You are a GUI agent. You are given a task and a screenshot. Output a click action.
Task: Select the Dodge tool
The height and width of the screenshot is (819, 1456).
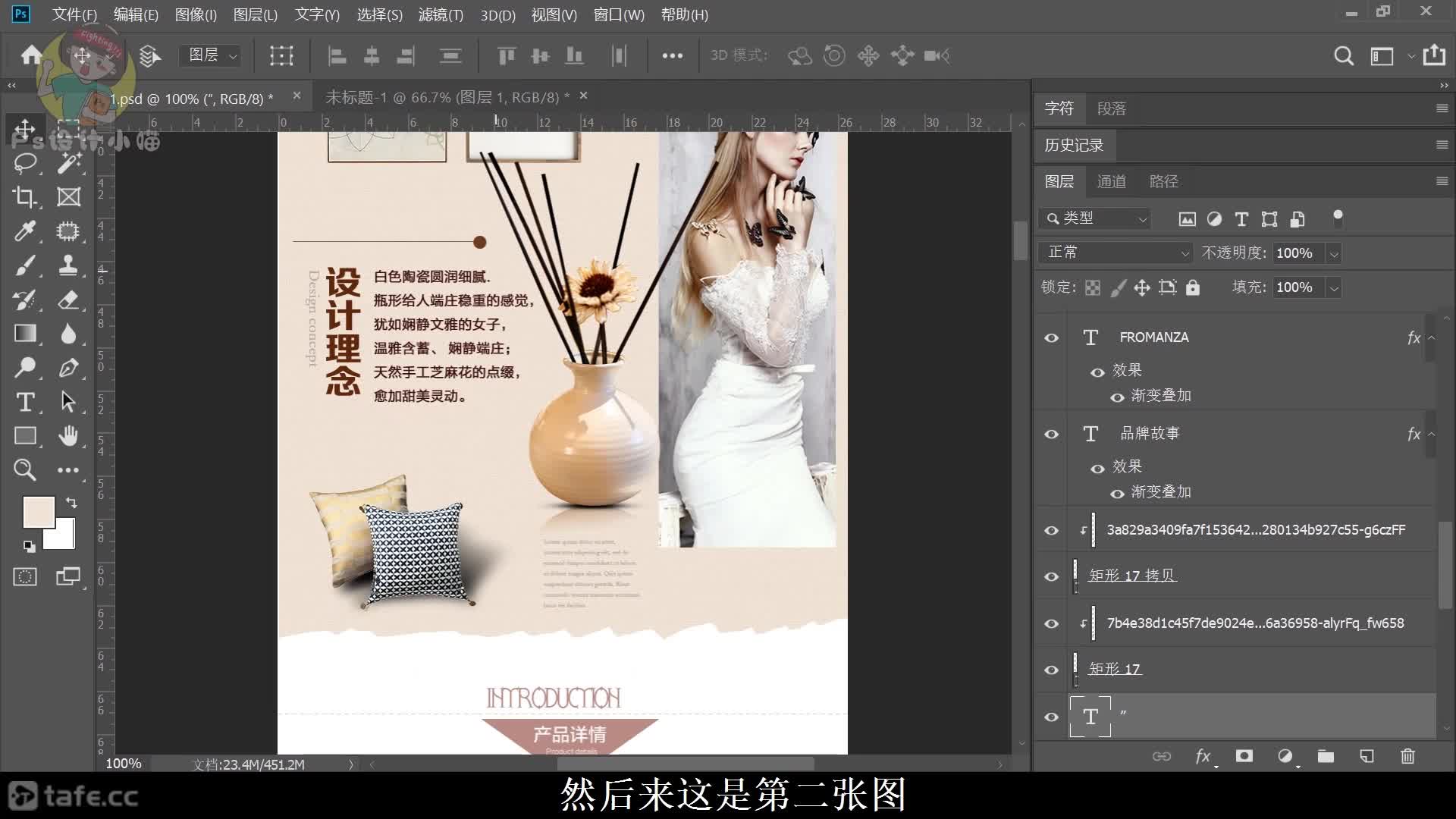click(25, 368)
